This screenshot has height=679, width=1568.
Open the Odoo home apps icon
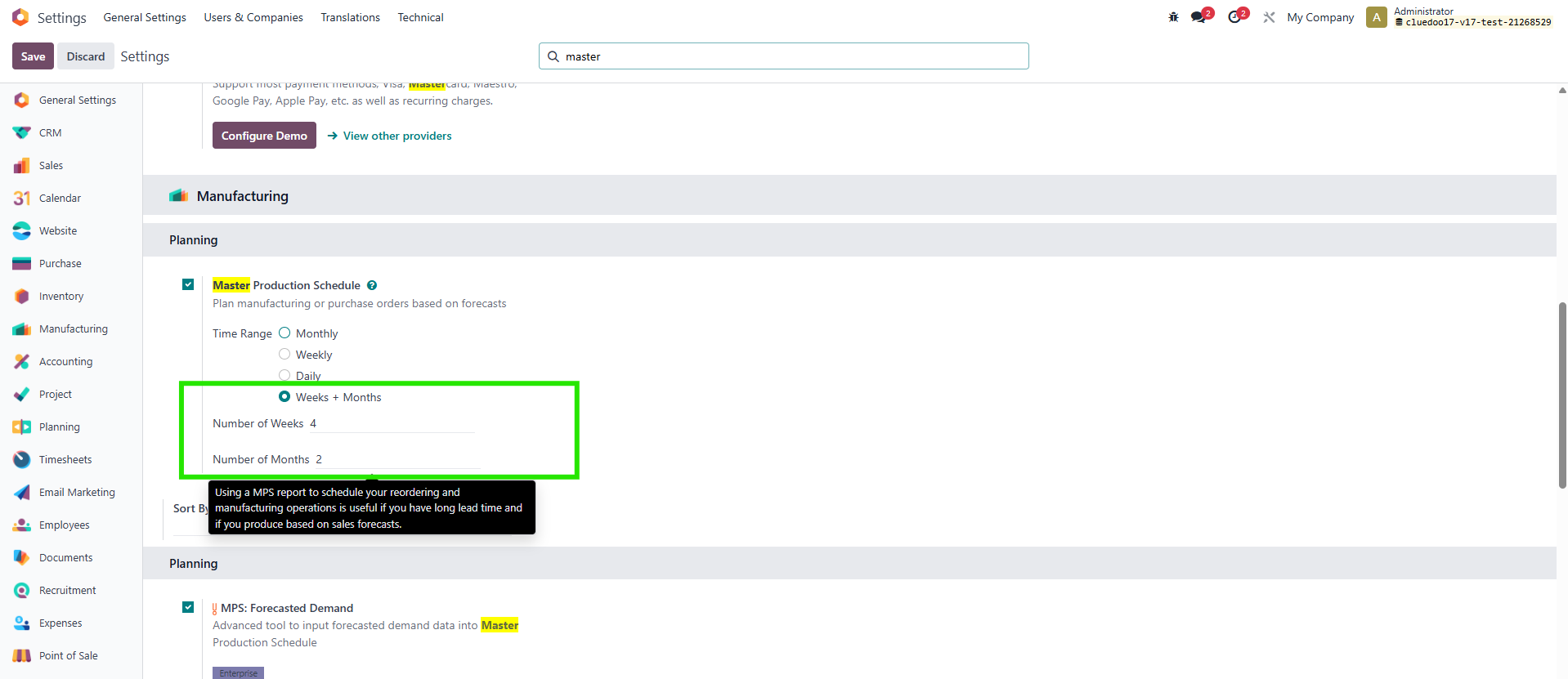(x=20, y=17)
